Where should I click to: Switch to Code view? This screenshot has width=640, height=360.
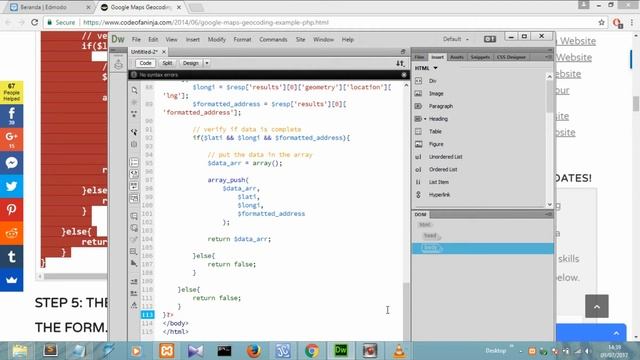point(145,63)
